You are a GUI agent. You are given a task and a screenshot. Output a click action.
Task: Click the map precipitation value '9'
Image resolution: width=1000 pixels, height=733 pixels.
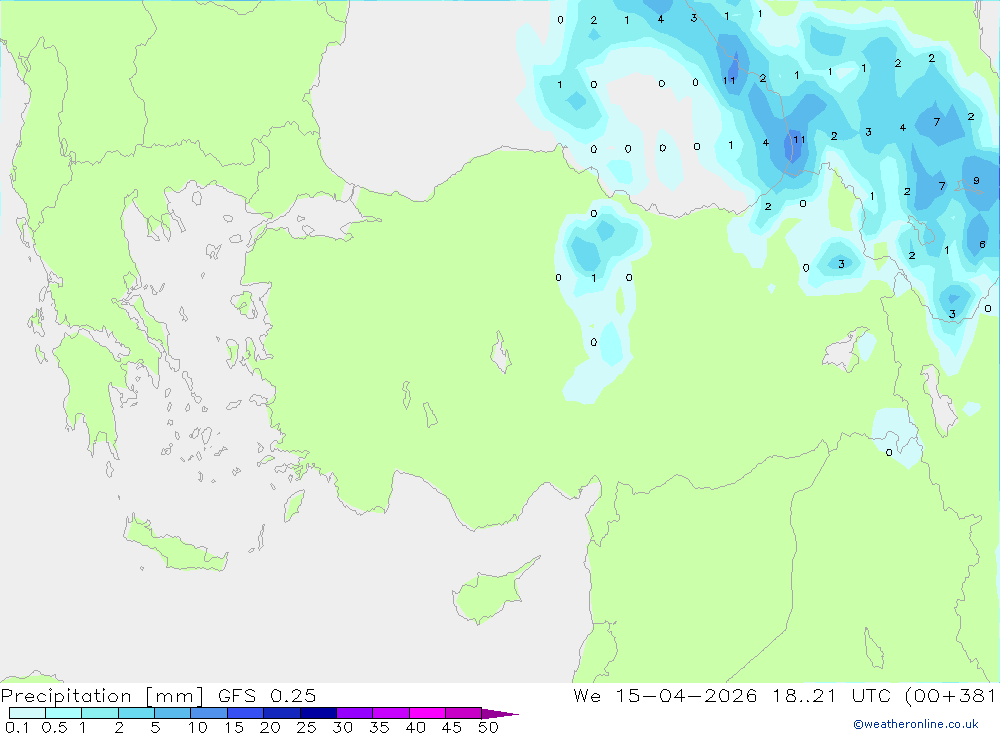(976, 181)
